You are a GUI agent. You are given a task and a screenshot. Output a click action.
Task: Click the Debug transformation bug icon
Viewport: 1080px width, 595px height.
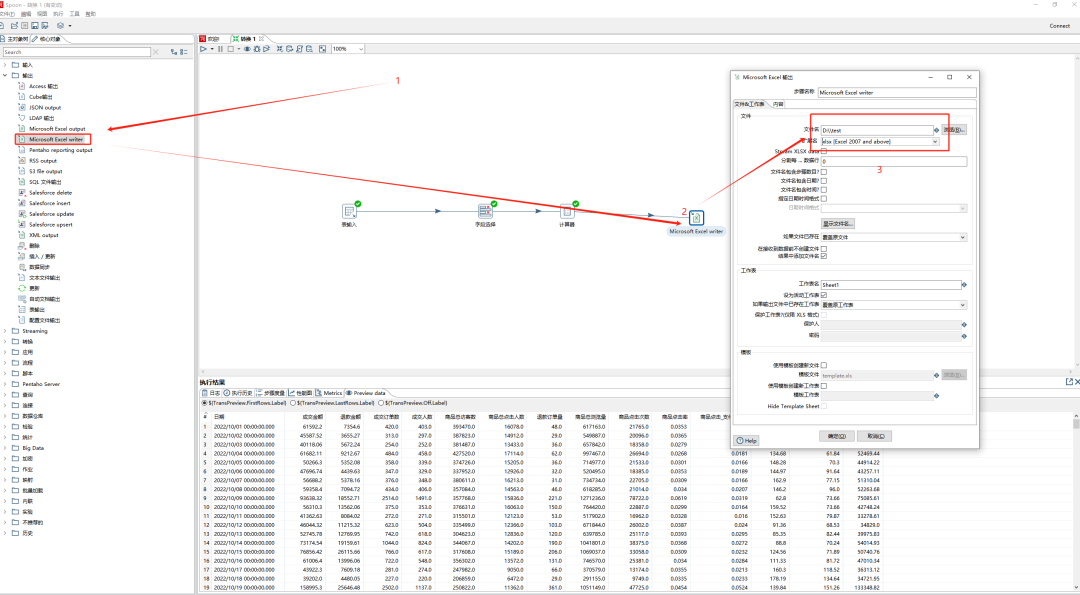tap(256, 49)
